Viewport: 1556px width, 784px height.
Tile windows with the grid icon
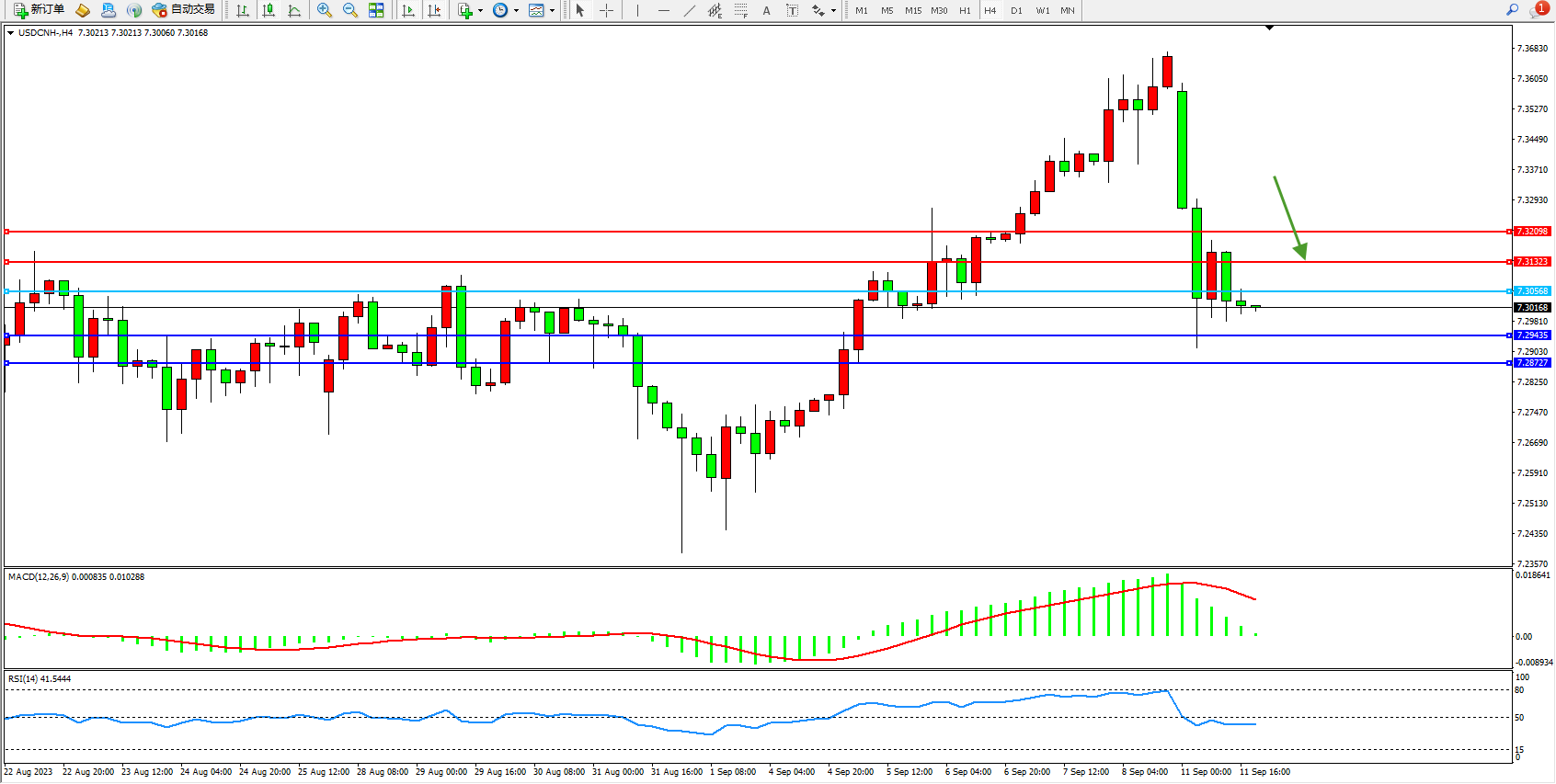[376, 10]
